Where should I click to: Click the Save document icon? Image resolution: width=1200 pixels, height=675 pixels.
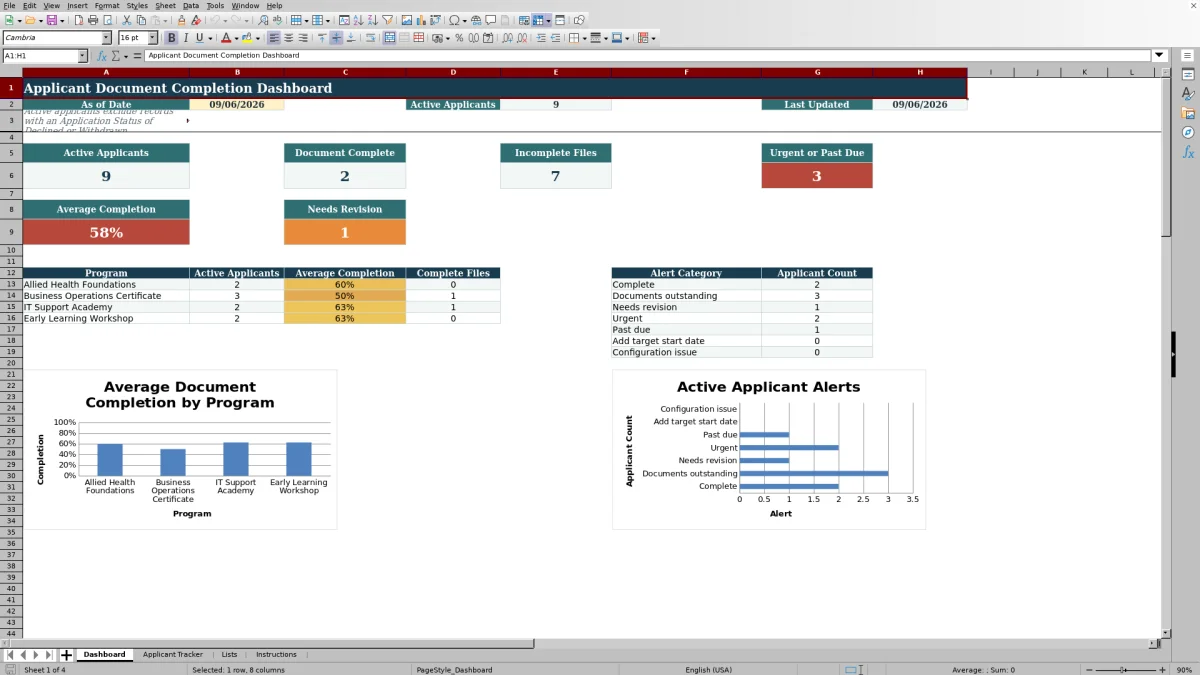click(x=50, y=20)
